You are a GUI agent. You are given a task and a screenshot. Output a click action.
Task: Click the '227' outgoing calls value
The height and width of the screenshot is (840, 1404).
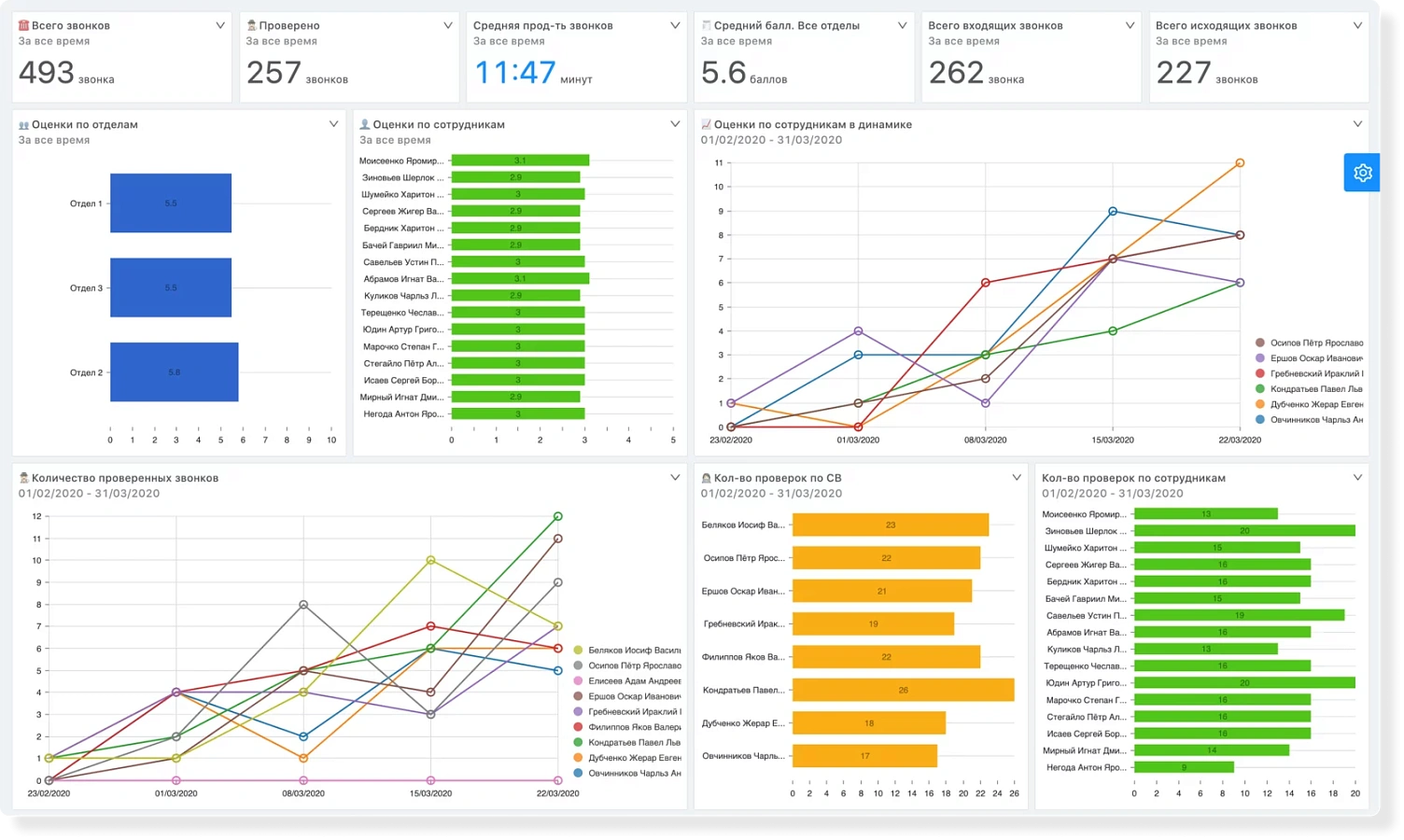(x=1184, y=72)
